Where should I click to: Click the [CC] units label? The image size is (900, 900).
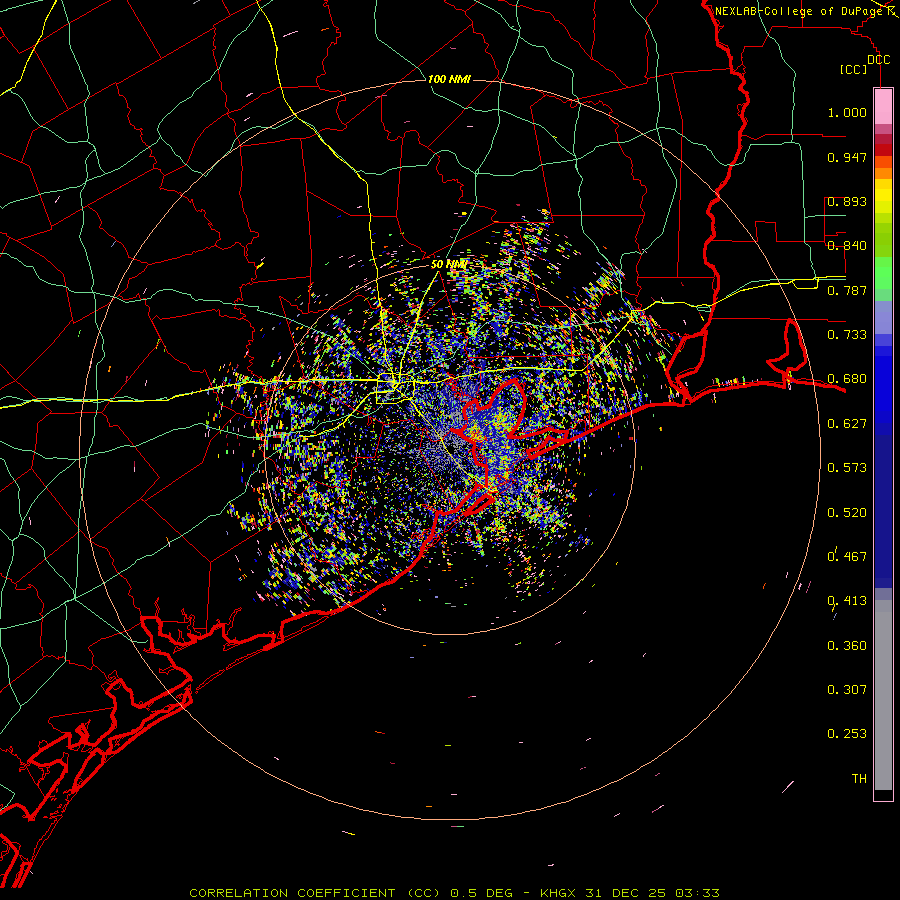point(853,69)
